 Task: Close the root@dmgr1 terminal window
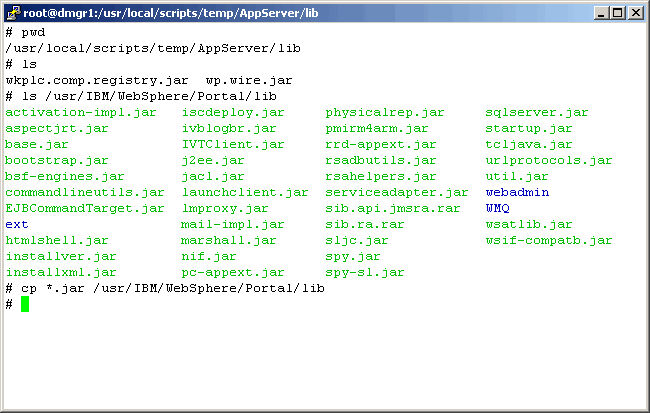click(x=634, y=13)
